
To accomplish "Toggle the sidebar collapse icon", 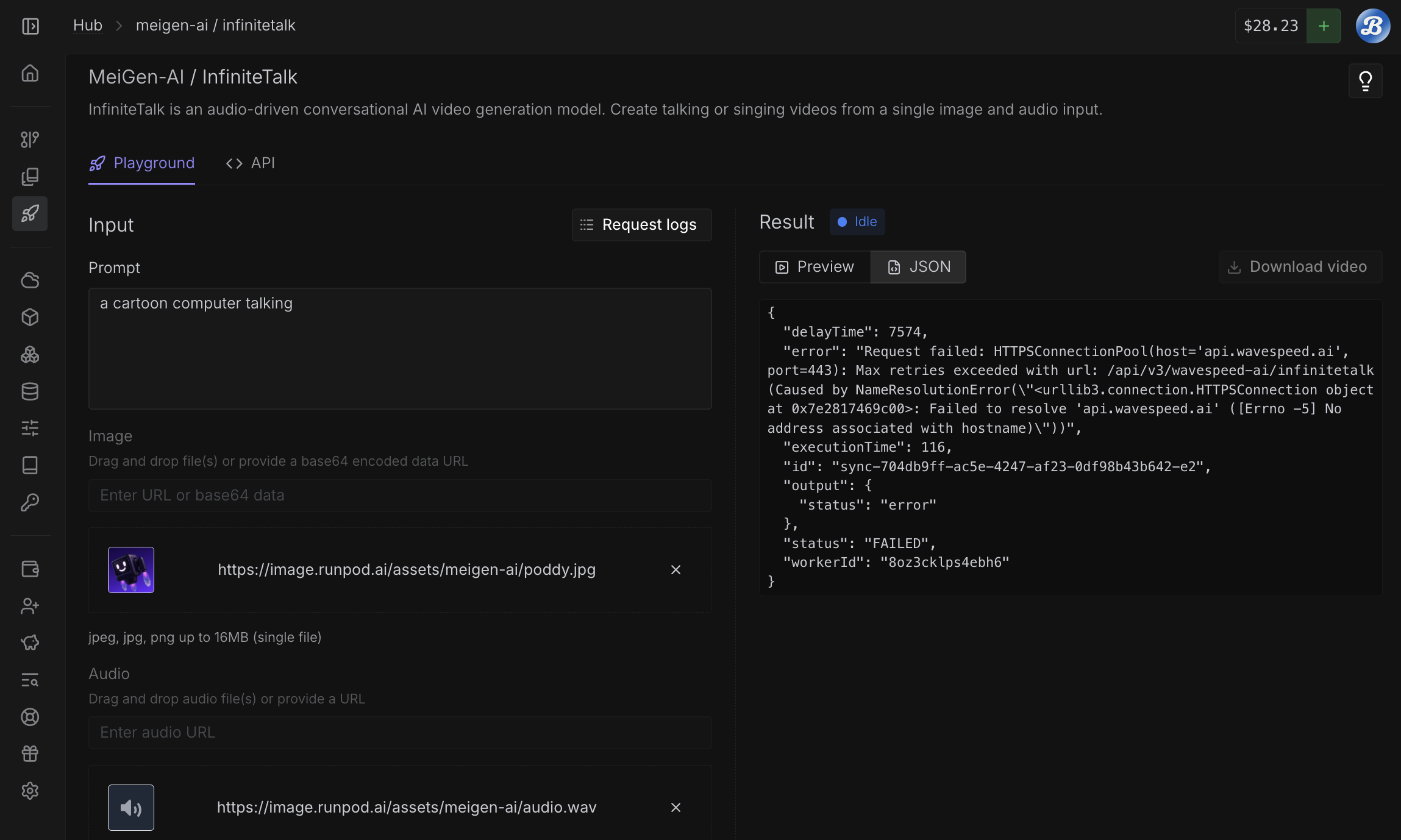I will (x=30, y=26).
